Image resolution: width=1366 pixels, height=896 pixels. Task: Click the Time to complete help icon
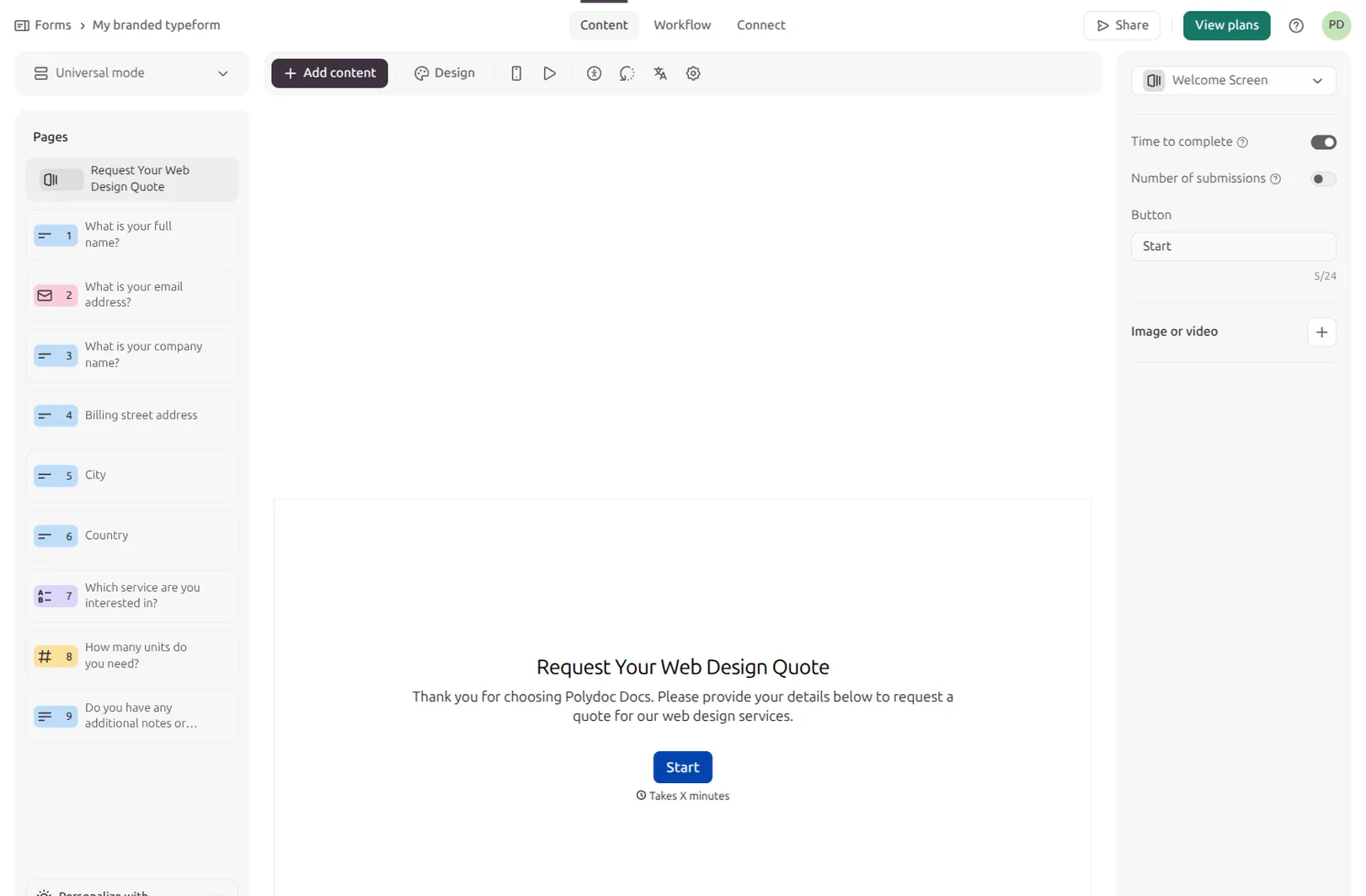[x=1242, y=142]
